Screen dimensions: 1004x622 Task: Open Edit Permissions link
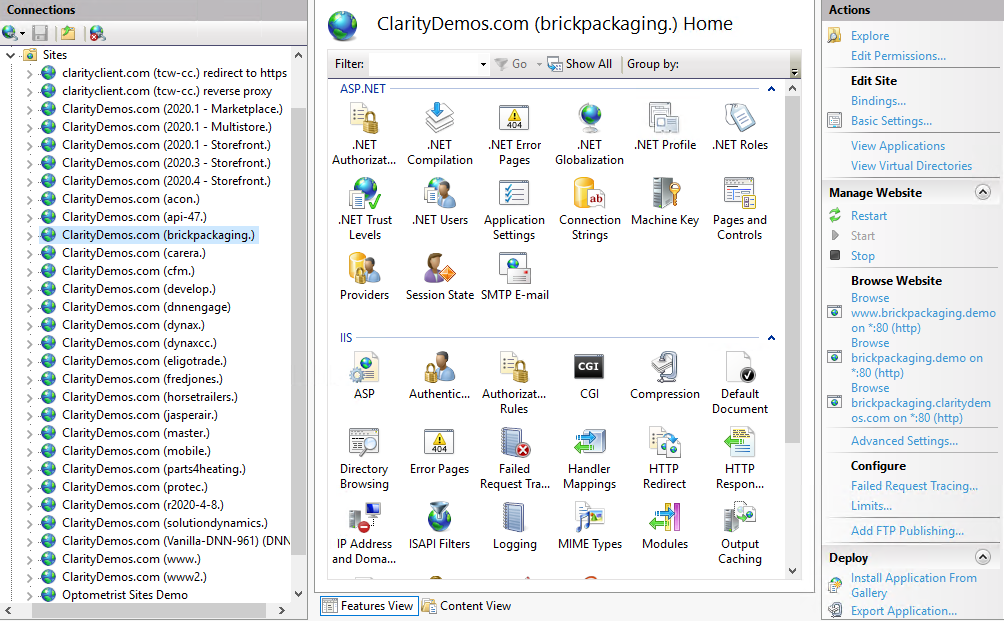click(898, 56)
